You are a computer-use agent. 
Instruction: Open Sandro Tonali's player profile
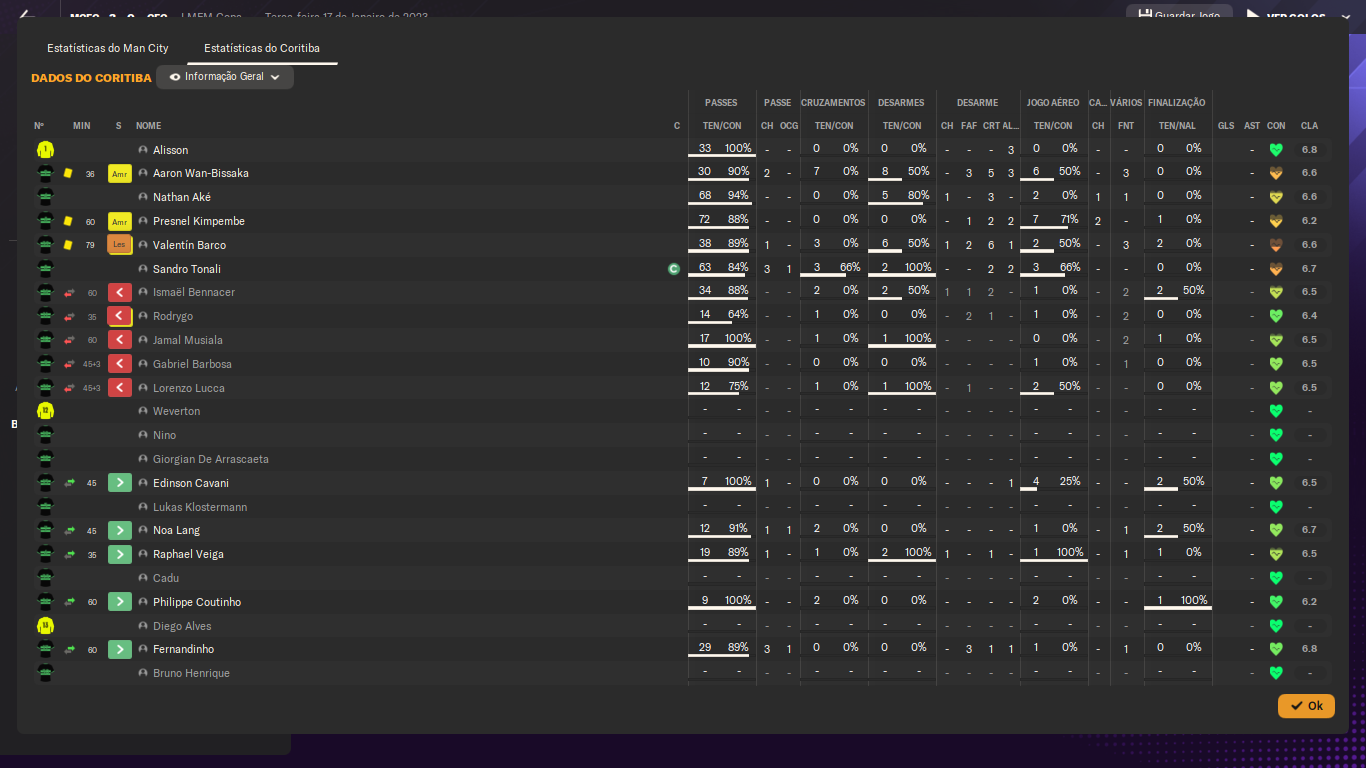[x=187, y=269]
